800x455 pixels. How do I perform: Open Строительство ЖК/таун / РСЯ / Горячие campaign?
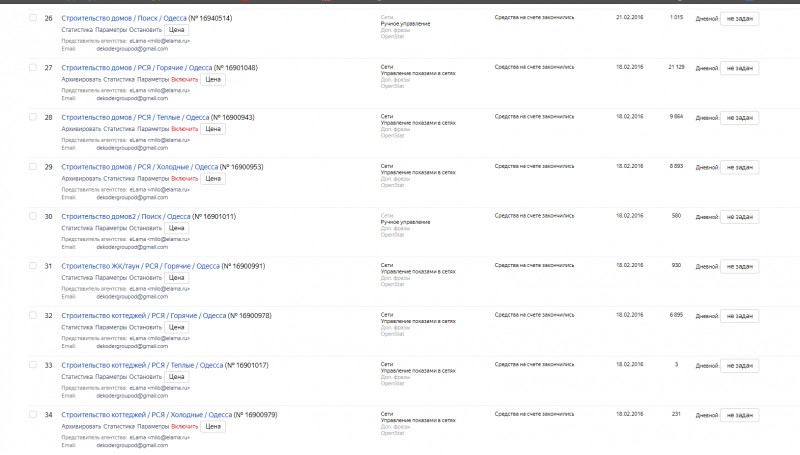[x=140, y=266]
